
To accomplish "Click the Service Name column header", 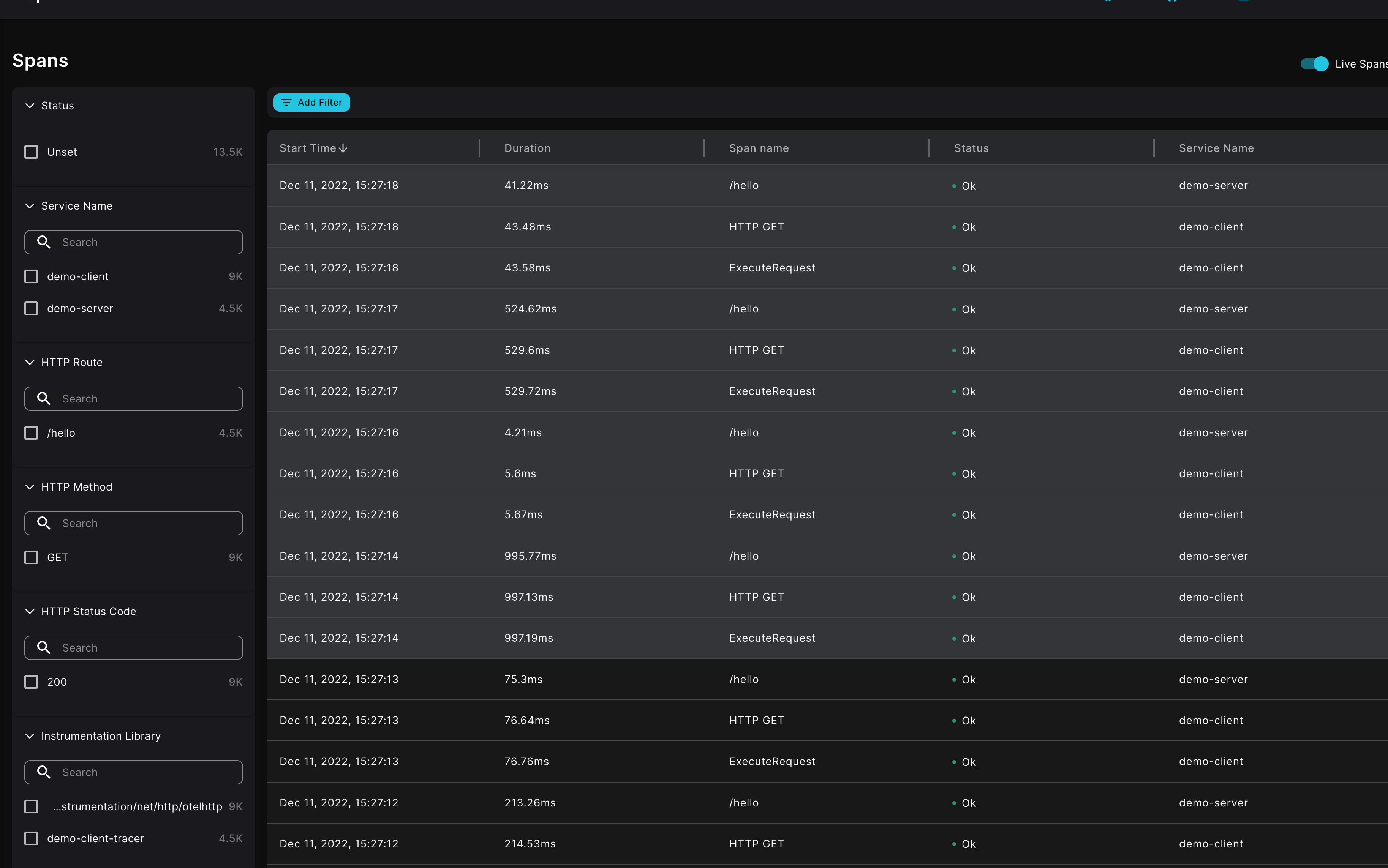I will click(x=1216, y=148).
